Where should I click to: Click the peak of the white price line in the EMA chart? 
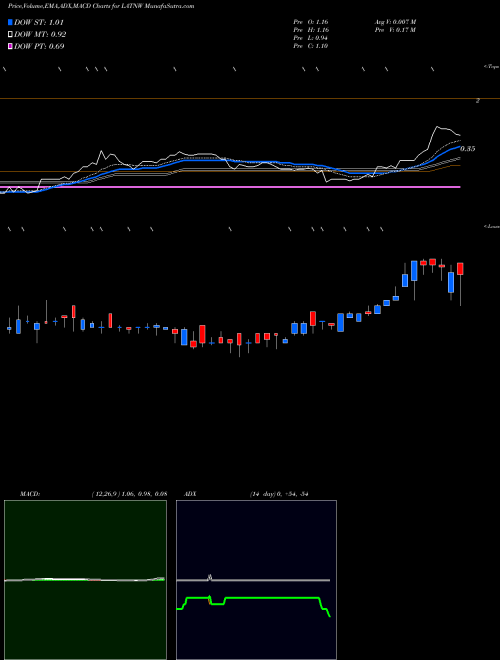[x=438, y=126]
